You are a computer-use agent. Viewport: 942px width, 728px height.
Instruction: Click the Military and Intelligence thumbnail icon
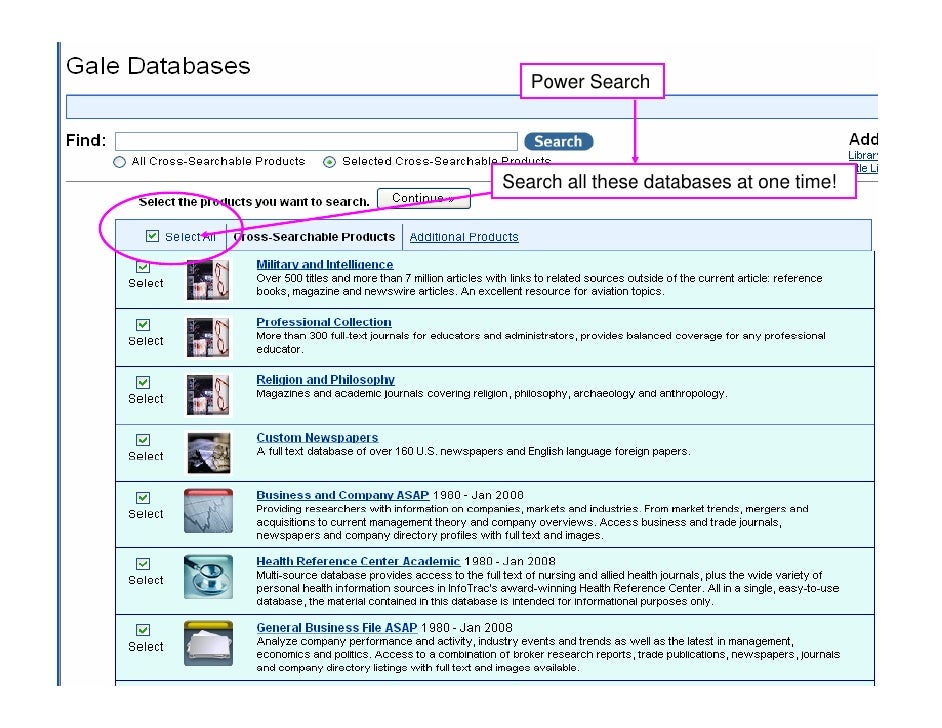click(208, 280)
